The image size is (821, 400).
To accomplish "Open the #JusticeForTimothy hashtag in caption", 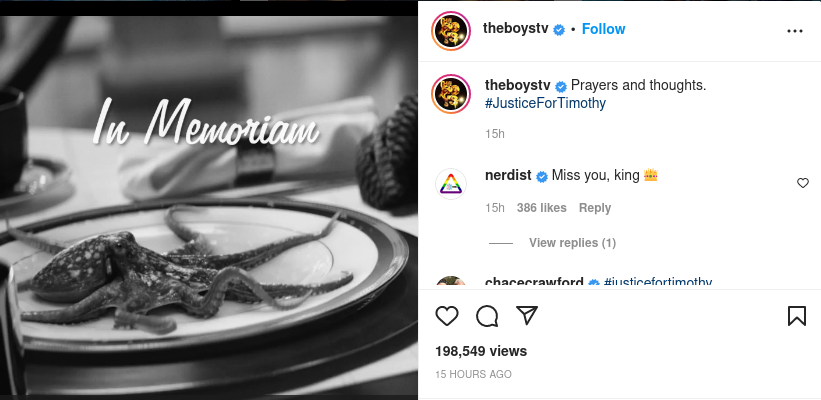I will (545, 103).
